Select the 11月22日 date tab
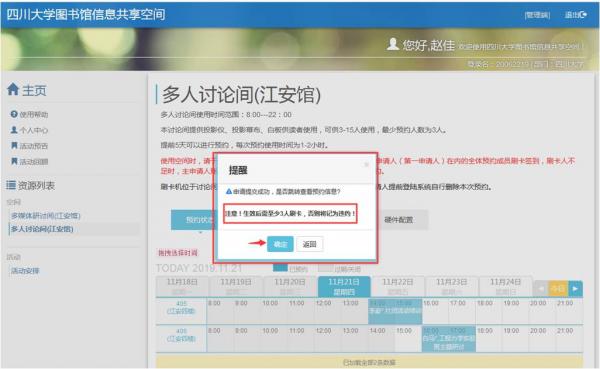Screen dimensions: 600x369 (x=398, y=286)
